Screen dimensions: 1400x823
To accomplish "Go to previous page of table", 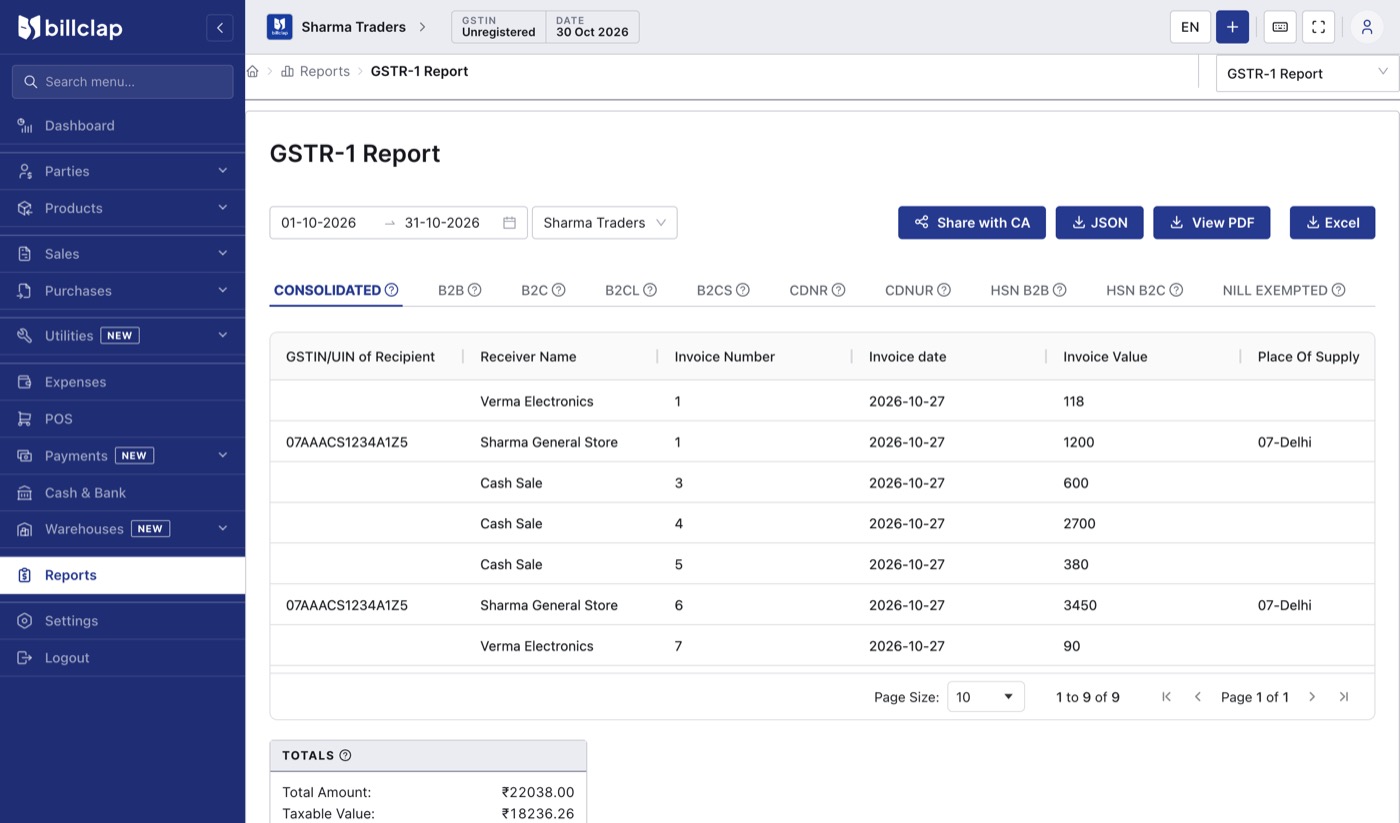I will tap(1198, 697).
